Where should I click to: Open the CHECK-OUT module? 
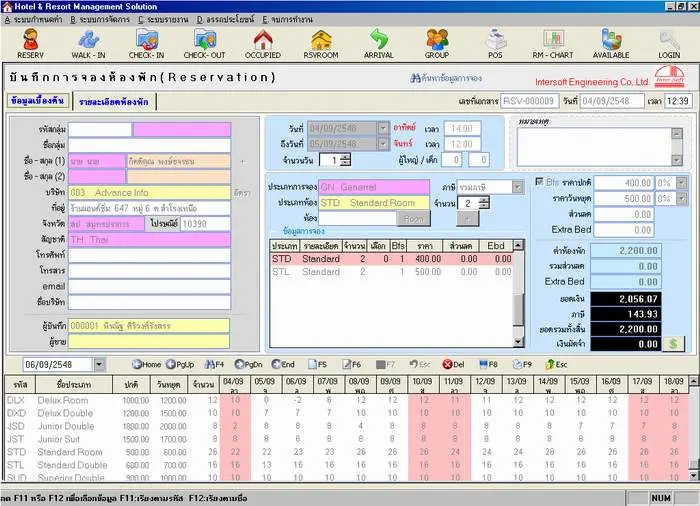(204, 43)
